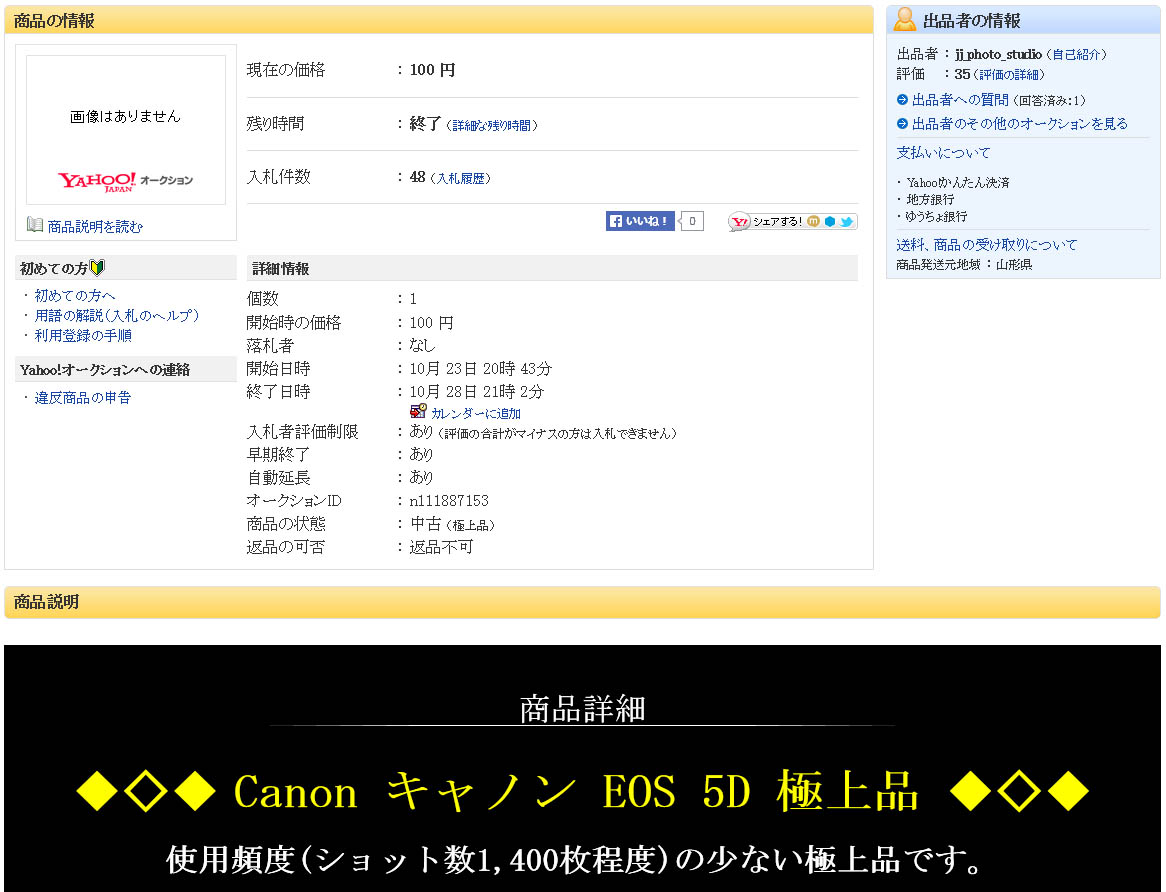Share via the blue hexagon icon
Screen dimensions: 1166x892
830,221
